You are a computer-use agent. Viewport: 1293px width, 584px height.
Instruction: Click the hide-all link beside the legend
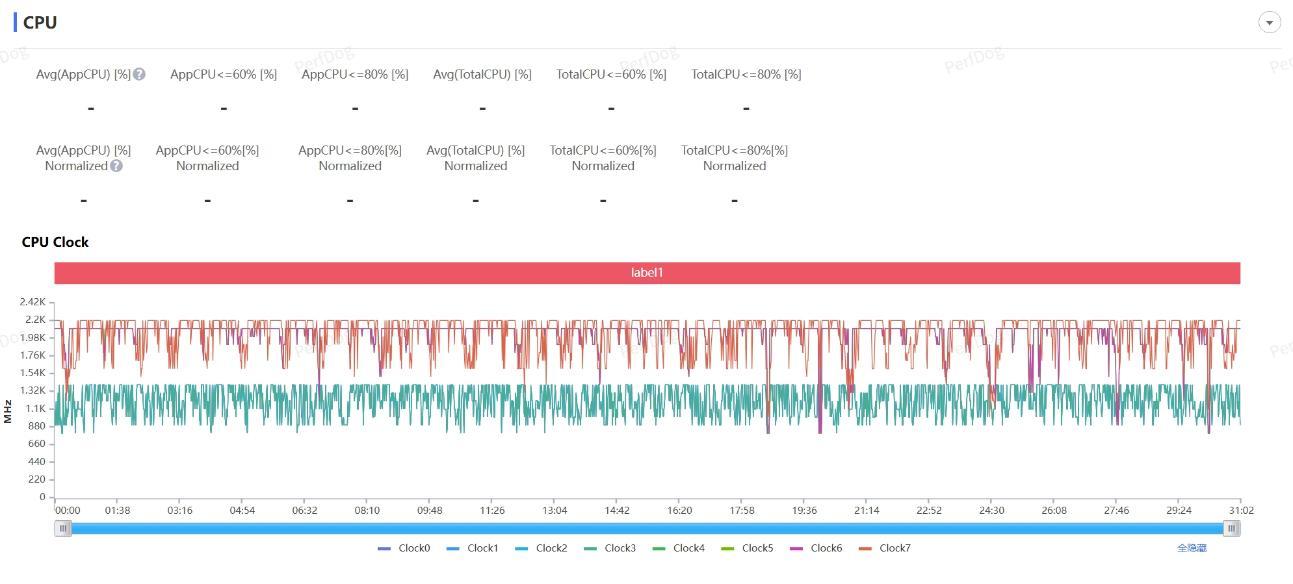[1191, 548]
